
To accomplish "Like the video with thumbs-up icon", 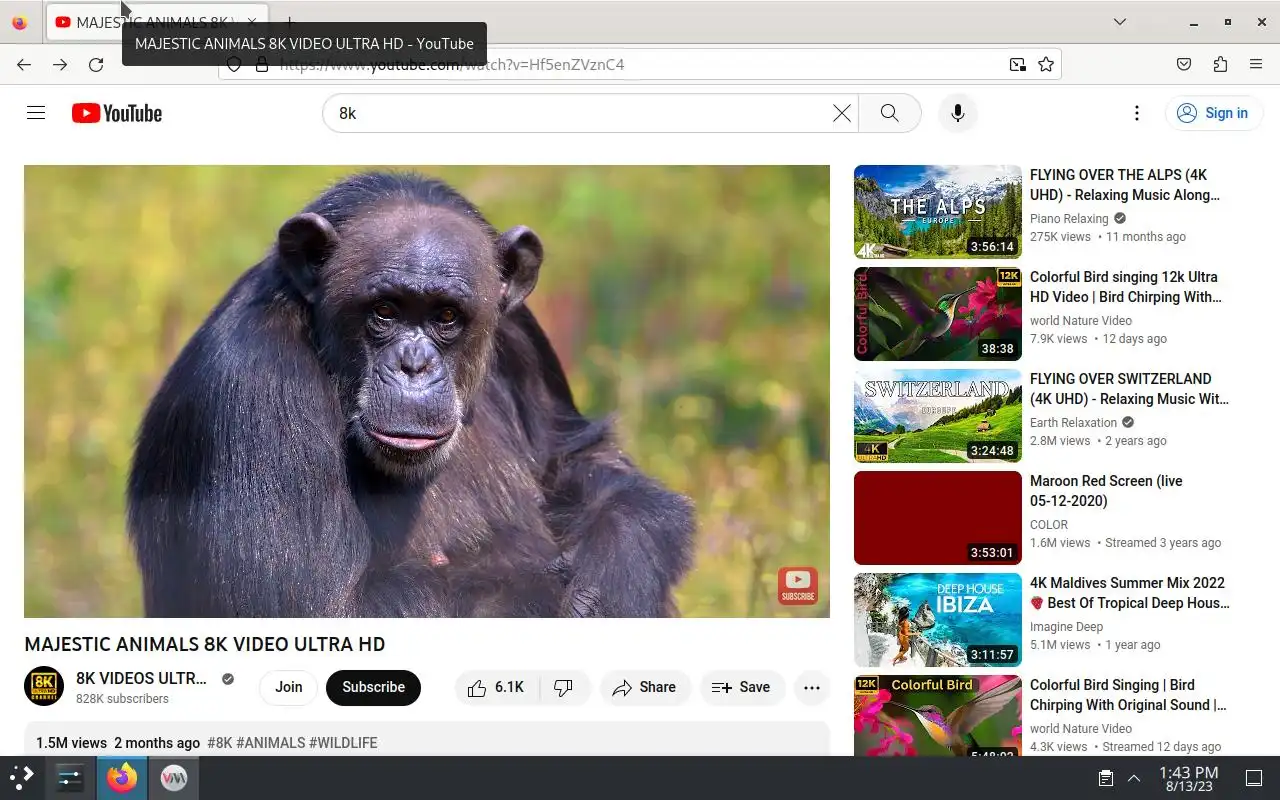I will [497, 687].
